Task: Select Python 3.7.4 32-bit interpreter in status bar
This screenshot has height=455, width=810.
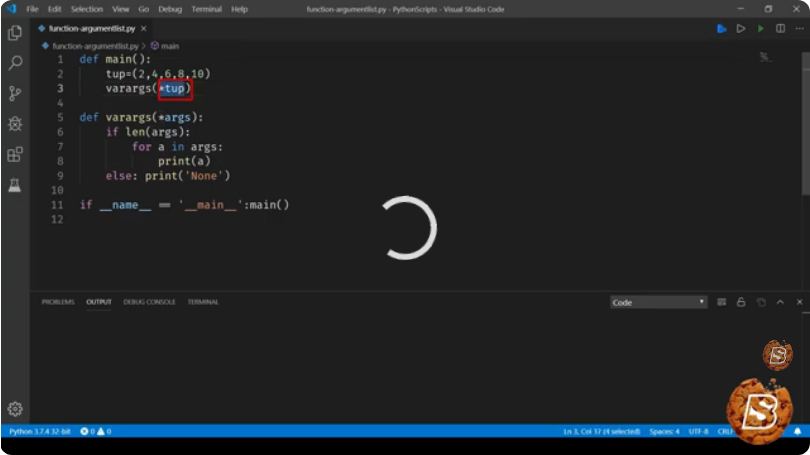Action: pos(40,431)
